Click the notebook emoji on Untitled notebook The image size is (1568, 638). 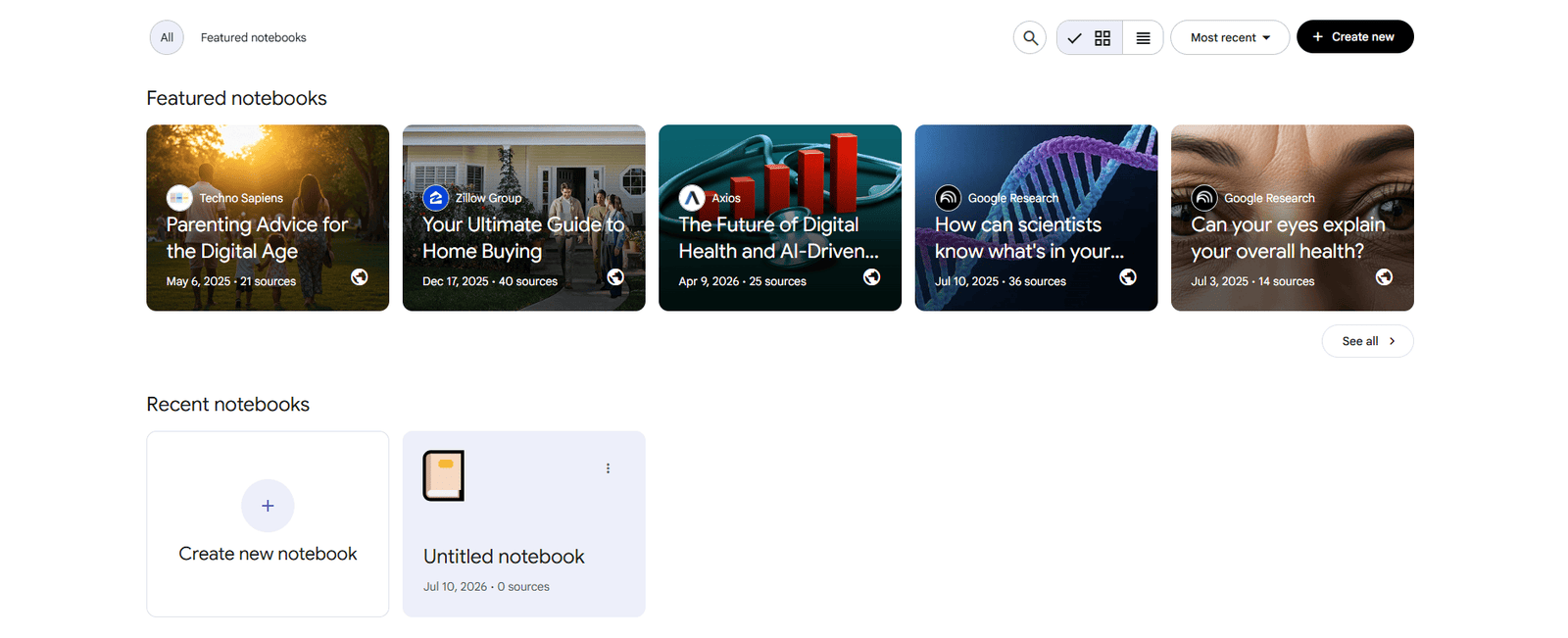(443, 475)
